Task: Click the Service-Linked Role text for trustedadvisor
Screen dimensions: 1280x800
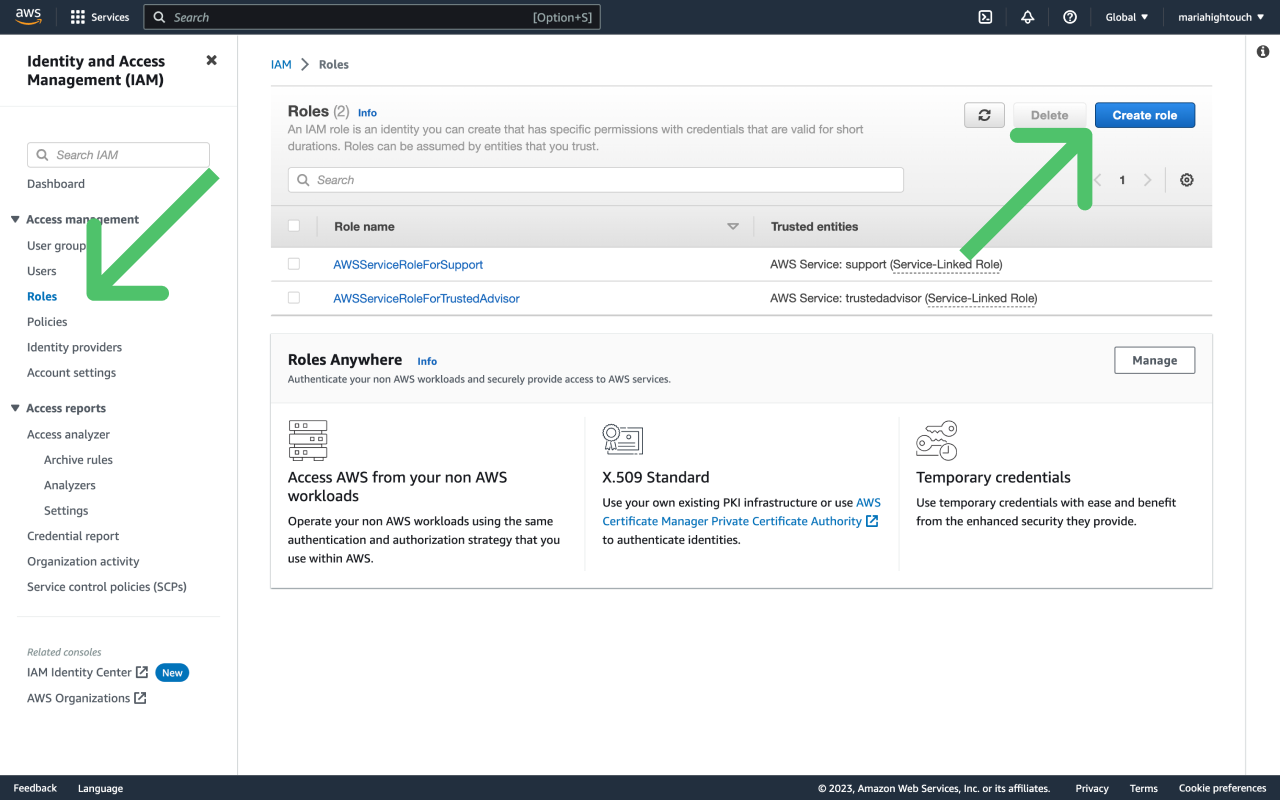Action: (x=981, y=299)
